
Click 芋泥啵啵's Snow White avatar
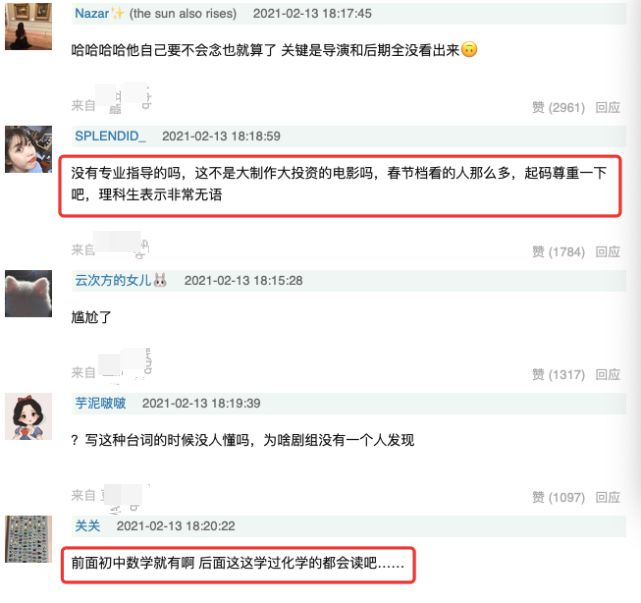pyautogui.click(x=28, y=417)
